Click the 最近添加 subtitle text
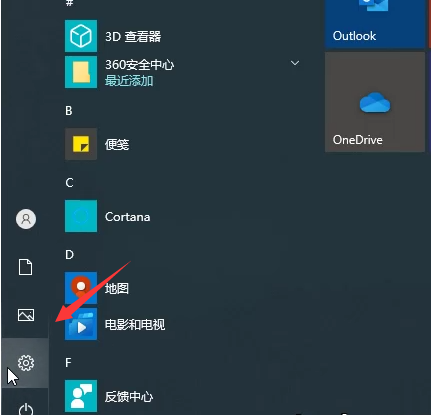This screenshot has height=416, width=431. click(x=129, y=81)
